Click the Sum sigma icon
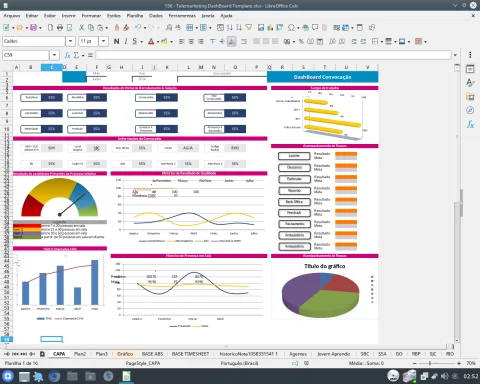Screen dimensions: 480x384 (x=76, y=55)
